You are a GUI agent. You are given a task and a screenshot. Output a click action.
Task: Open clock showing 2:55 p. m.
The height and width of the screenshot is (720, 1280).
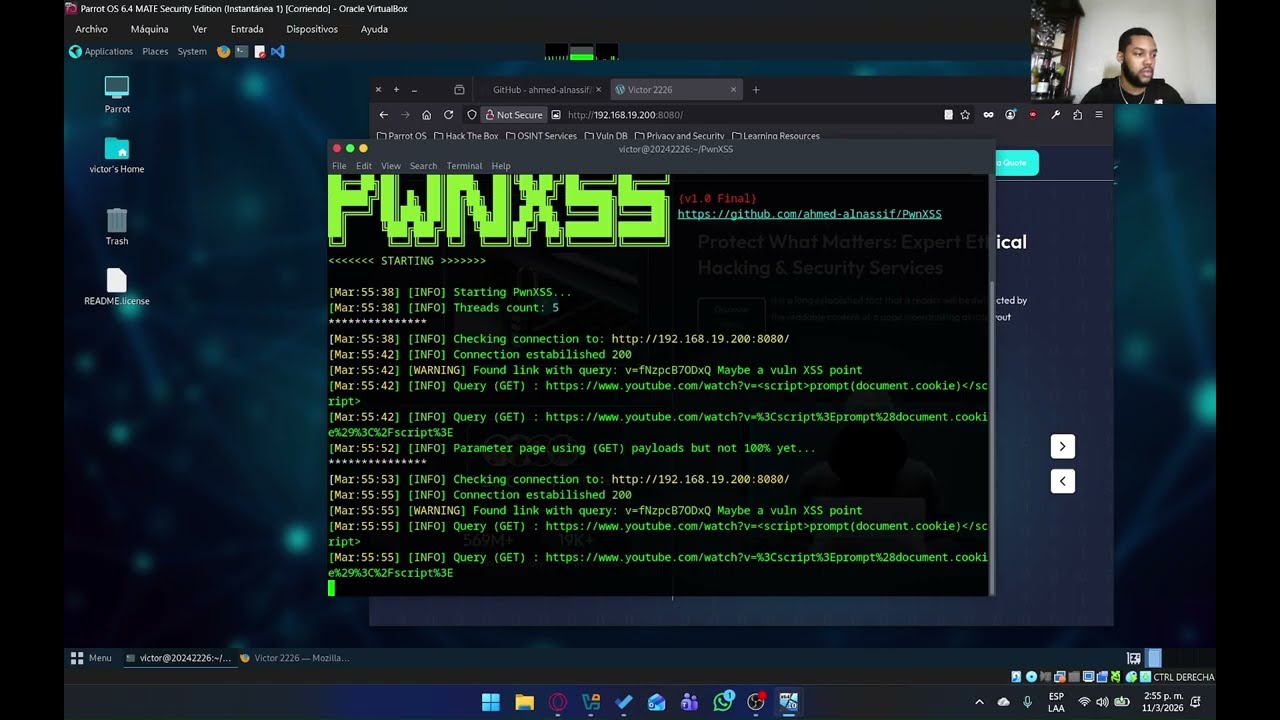[x=1163, y=702]
